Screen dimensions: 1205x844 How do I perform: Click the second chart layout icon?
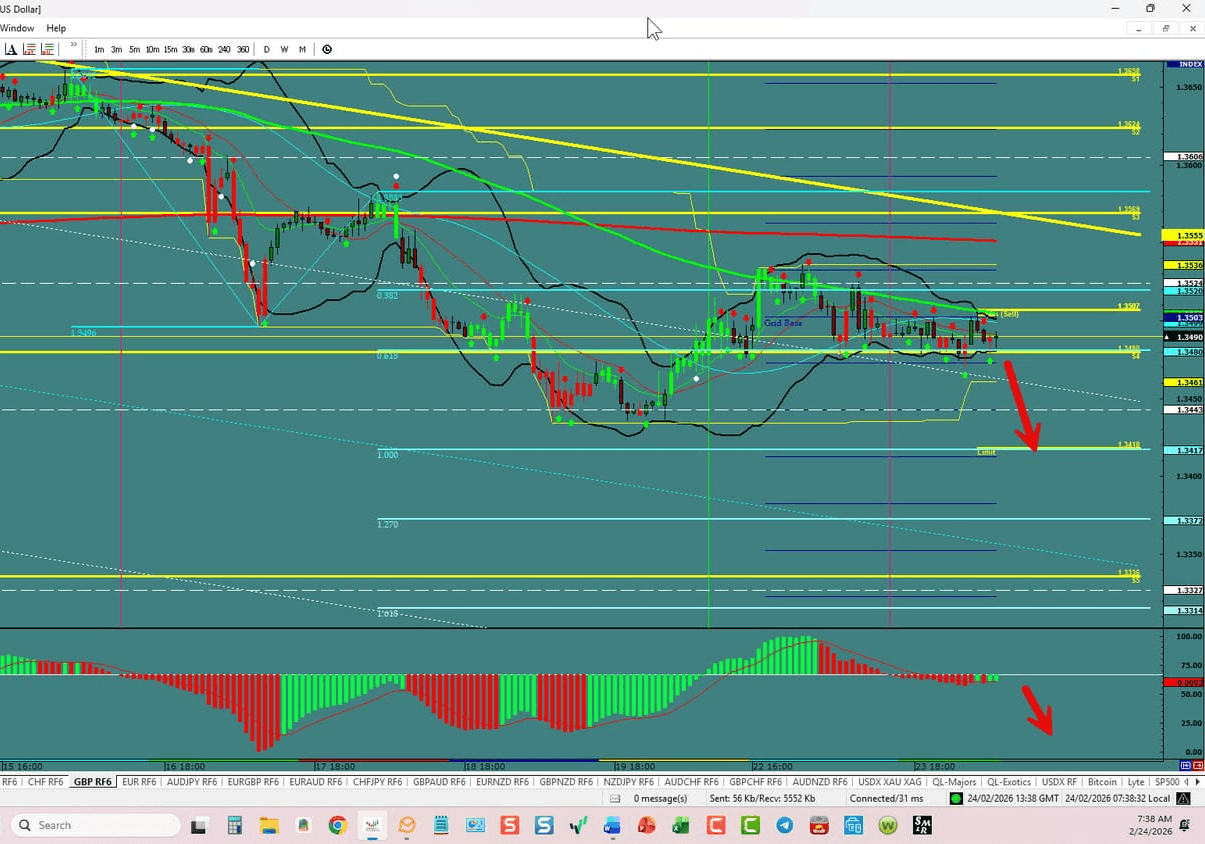[47, 48]
